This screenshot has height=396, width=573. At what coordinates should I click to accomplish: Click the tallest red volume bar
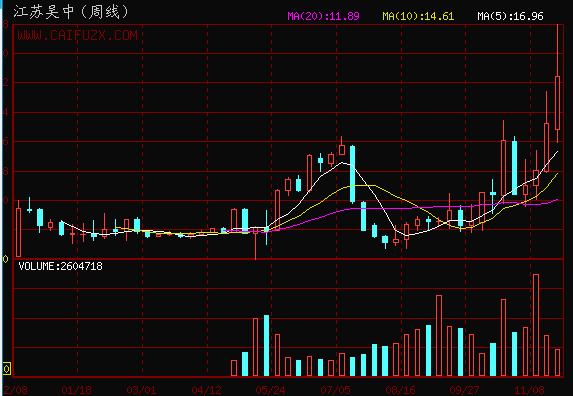click(x=536, y=325)
